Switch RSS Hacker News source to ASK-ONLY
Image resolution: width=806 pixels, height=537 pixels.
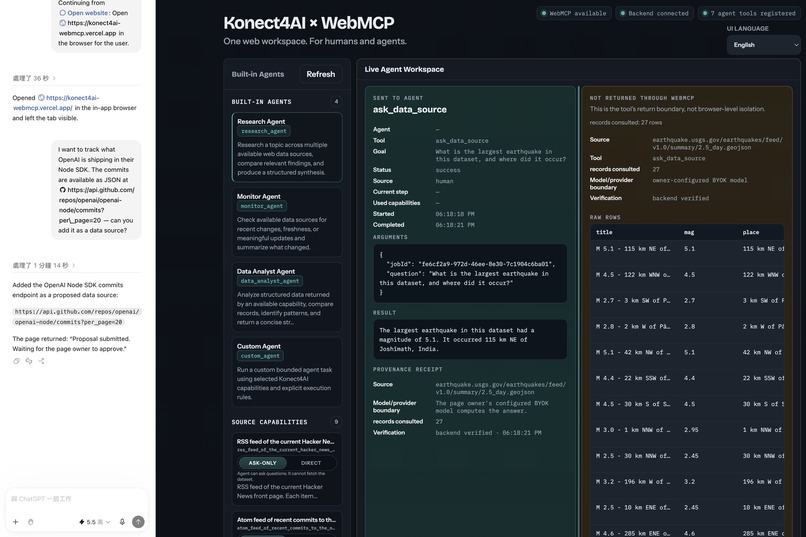[263, 463]
